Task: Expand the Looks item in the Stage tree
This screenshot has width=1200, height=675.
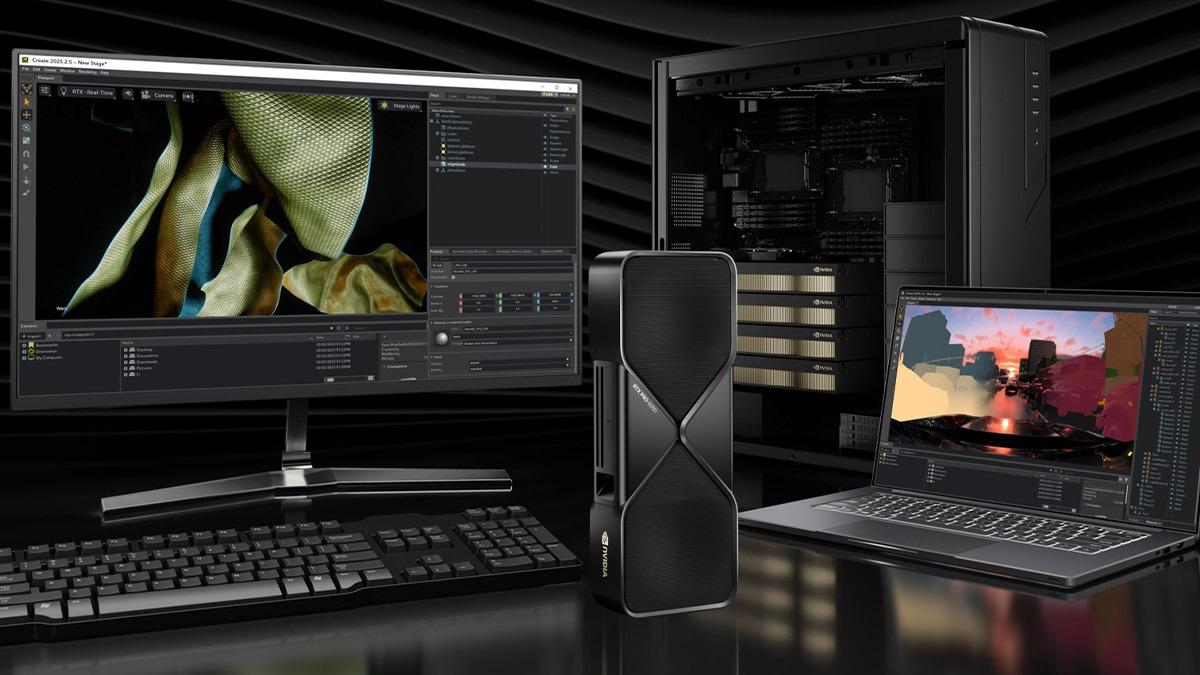Action: [436, 134]
